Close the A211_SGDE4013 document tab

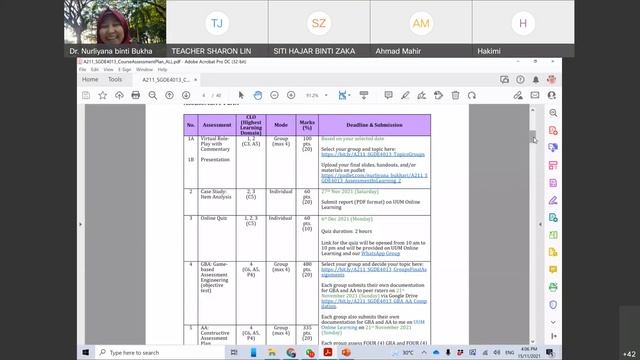pos(196,80)
